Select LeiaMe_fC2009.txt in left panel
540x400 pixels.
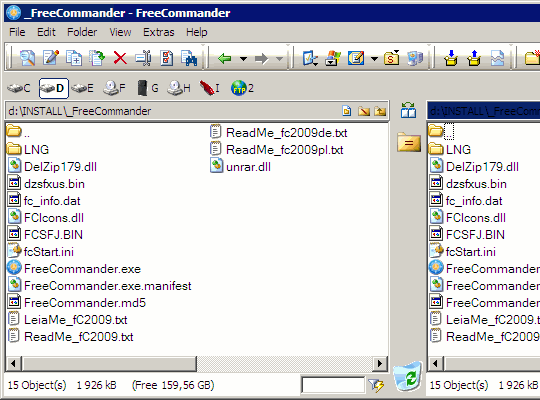point(68,319)
